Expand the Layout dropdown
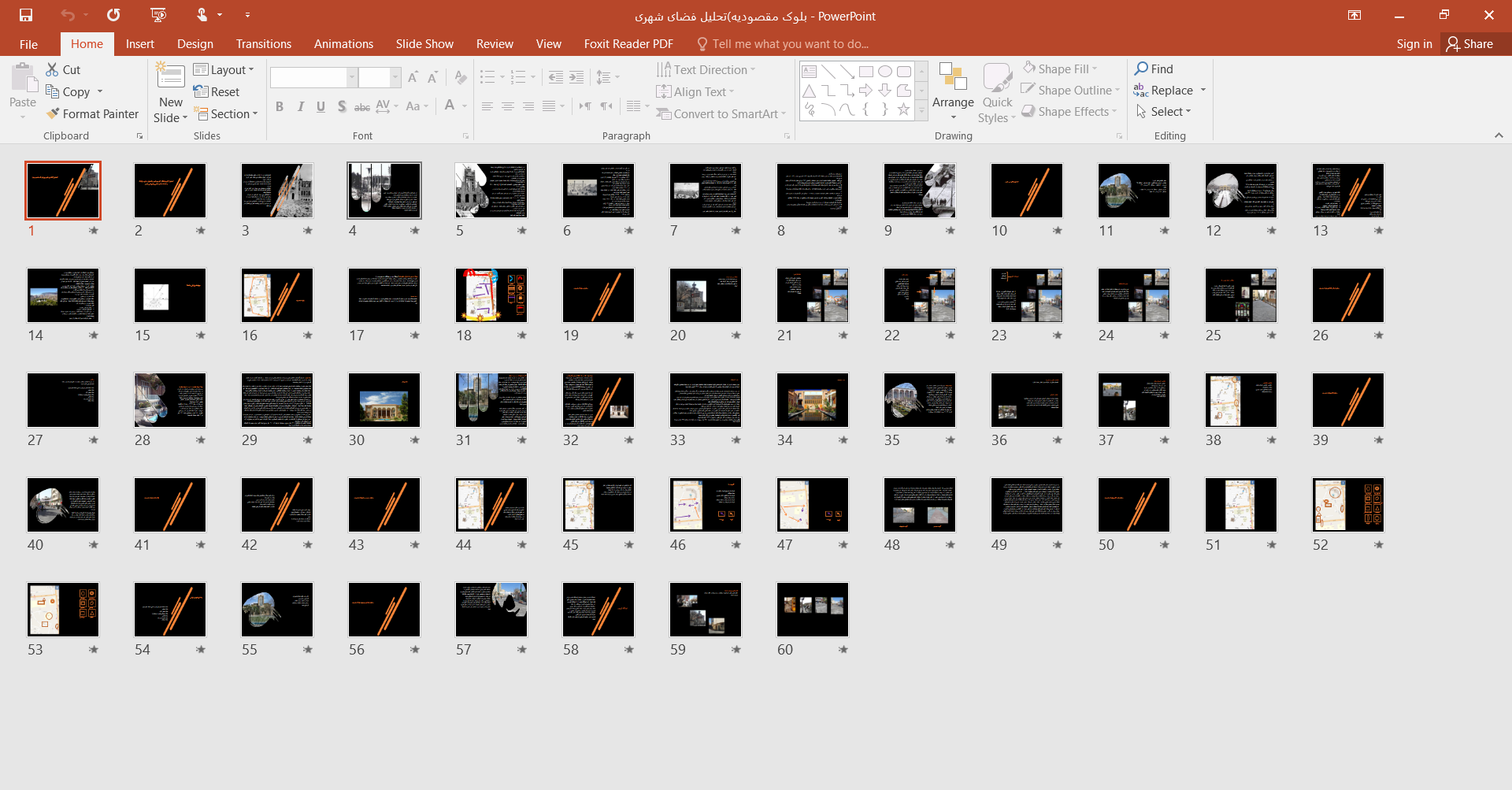This screenshot has width=1512, height=790. coord(224,70)
